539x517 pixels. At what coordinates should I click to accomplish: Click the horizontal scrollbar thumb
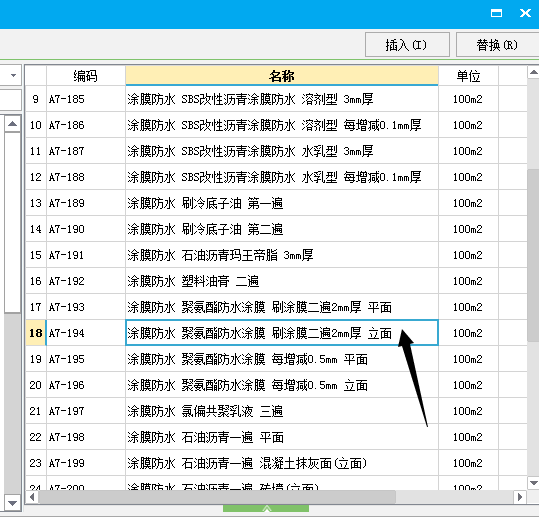coord(217,497)
